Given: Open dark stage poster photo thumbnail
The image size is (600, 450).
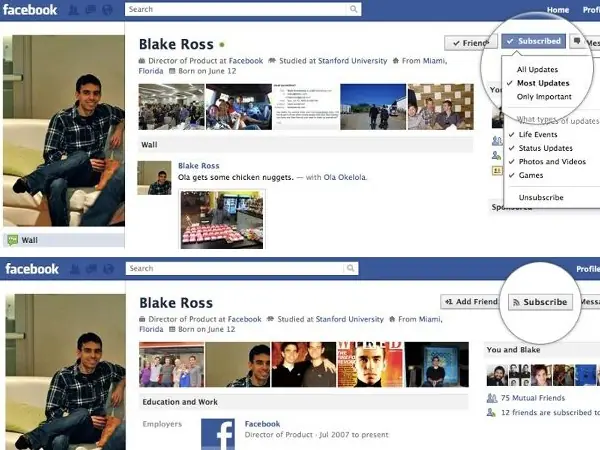Looking at the screenshot, I should point(437,365).
